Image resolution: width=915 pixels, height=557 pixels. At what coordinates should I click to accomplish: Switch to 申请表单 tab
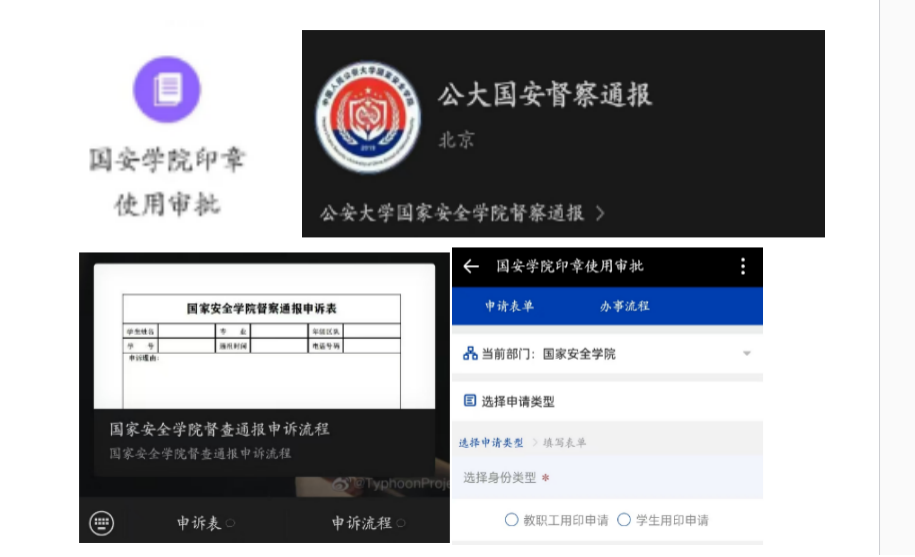click(x=509, y=306)
